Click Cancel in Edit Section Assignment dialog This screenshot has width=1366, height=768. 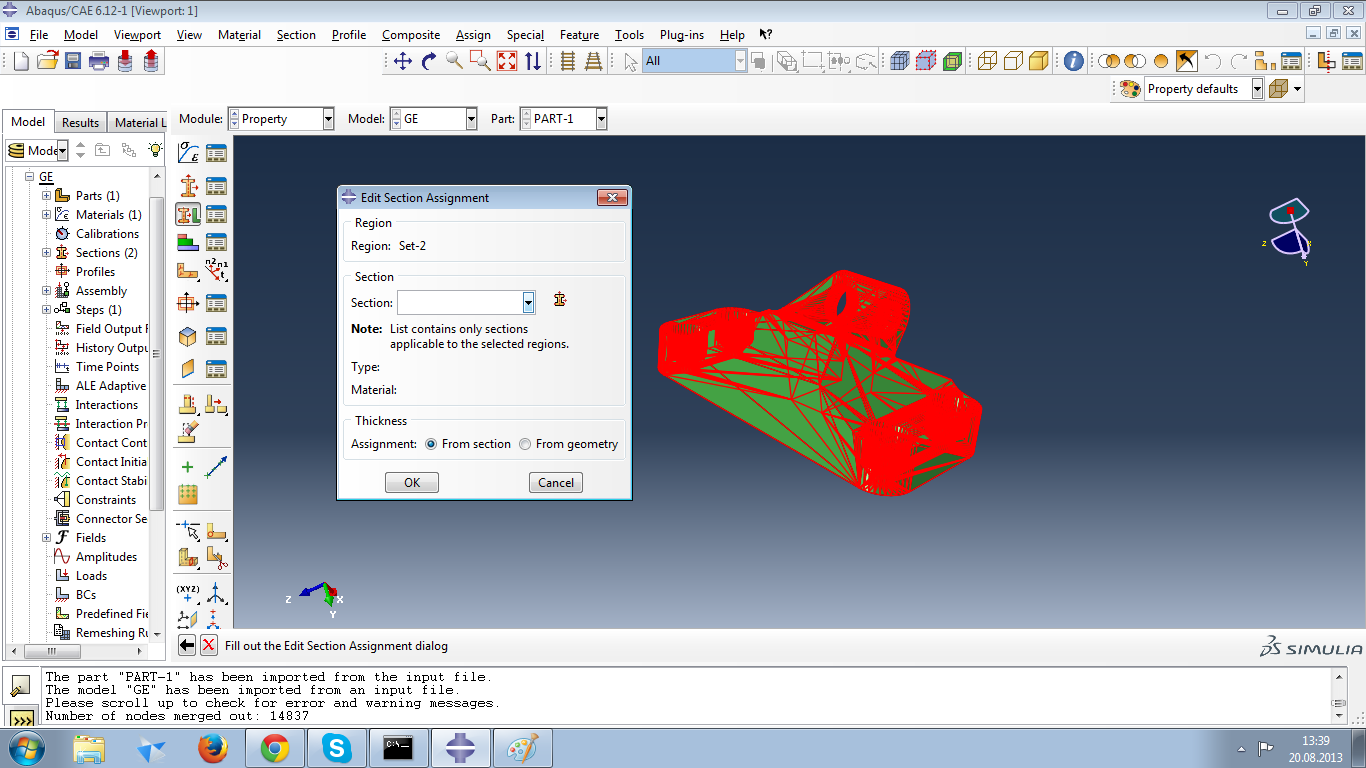tap(556, 483)
